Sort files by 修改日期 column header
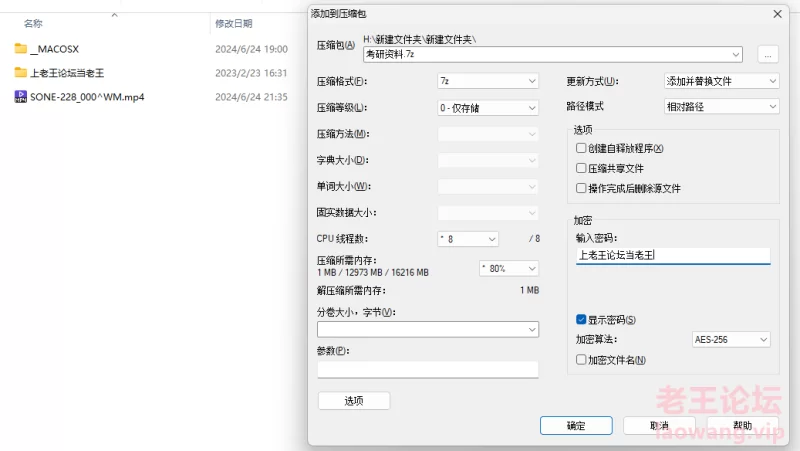 tap(232, 22)
